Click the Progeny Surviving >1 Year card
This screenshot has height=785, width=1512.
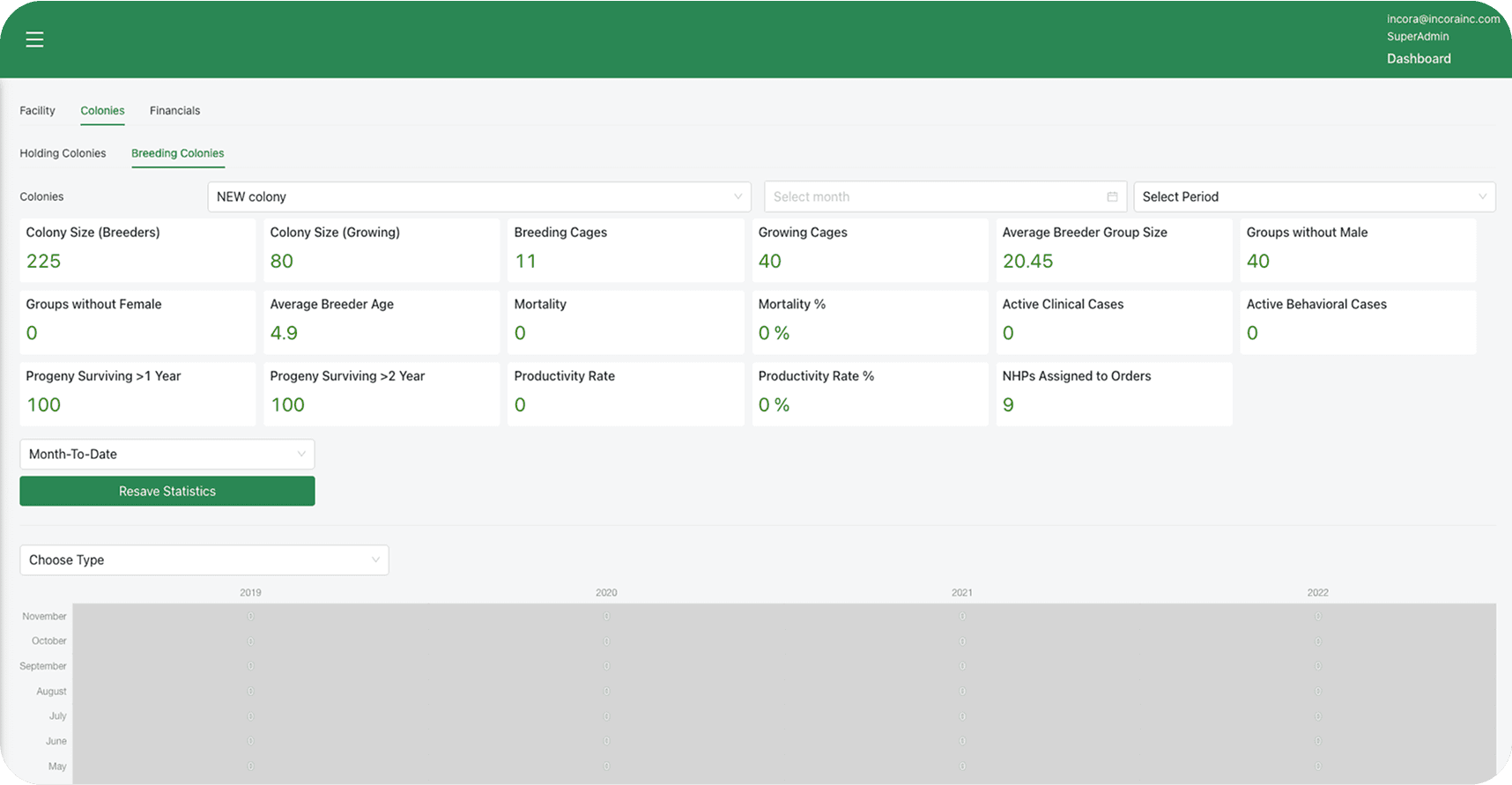click(x=137, y=393)
